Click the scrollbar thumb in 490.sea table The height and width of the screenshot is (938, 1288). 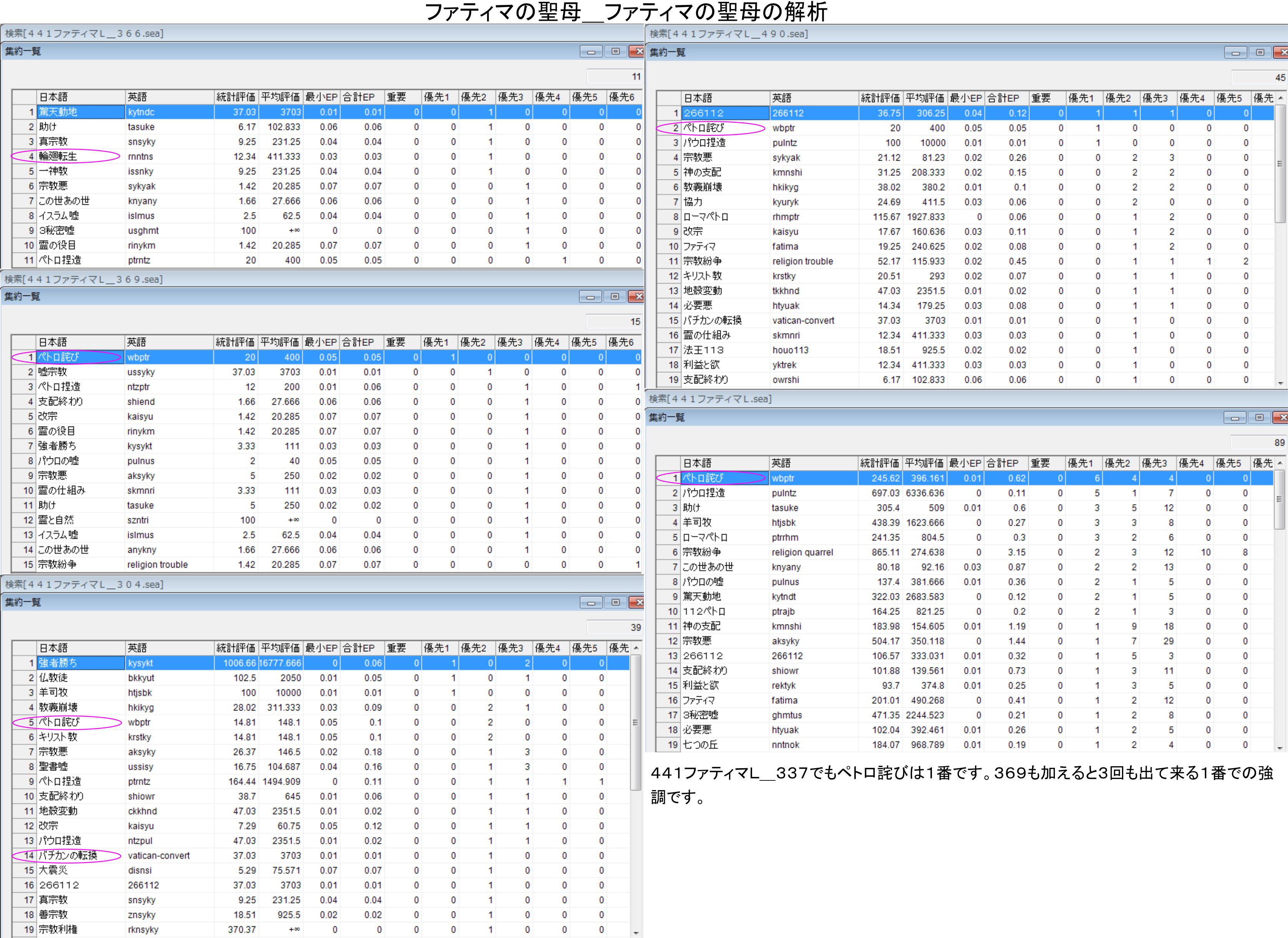[x=1281, y=164]
